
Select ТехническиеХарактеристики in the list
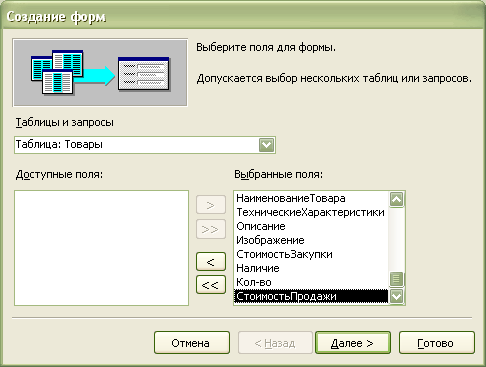click(310, 212)
